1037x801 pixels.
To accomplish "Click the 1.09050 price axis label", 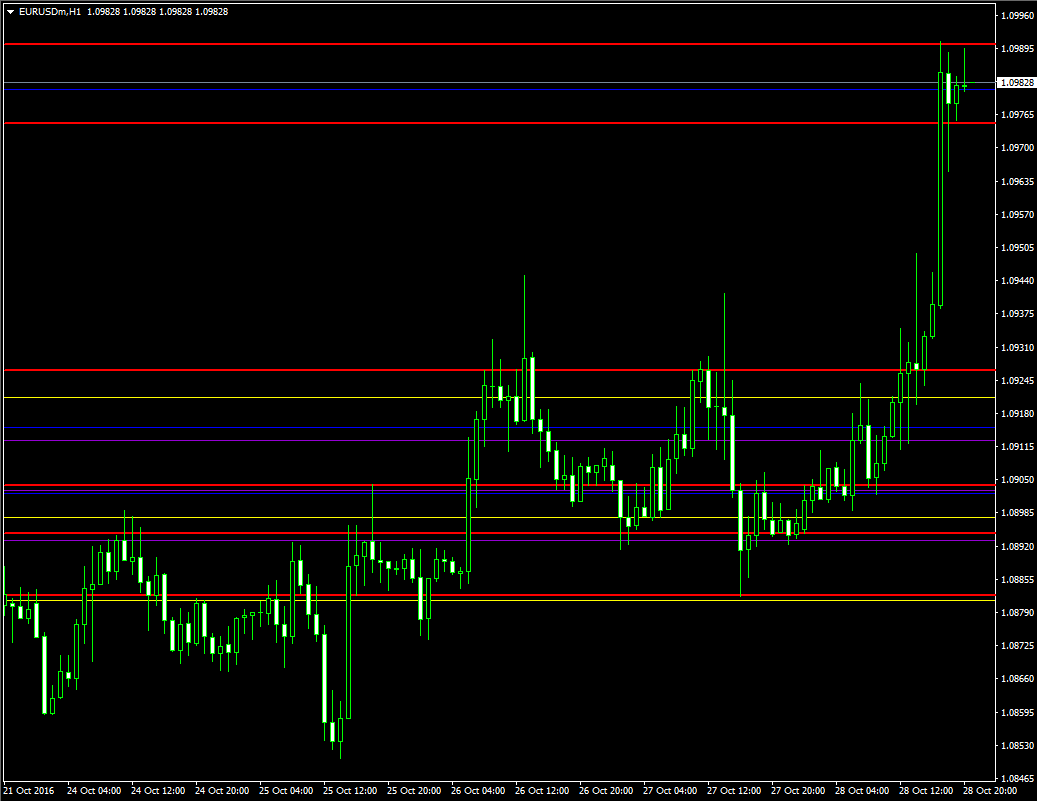I will coord(1017,480).
